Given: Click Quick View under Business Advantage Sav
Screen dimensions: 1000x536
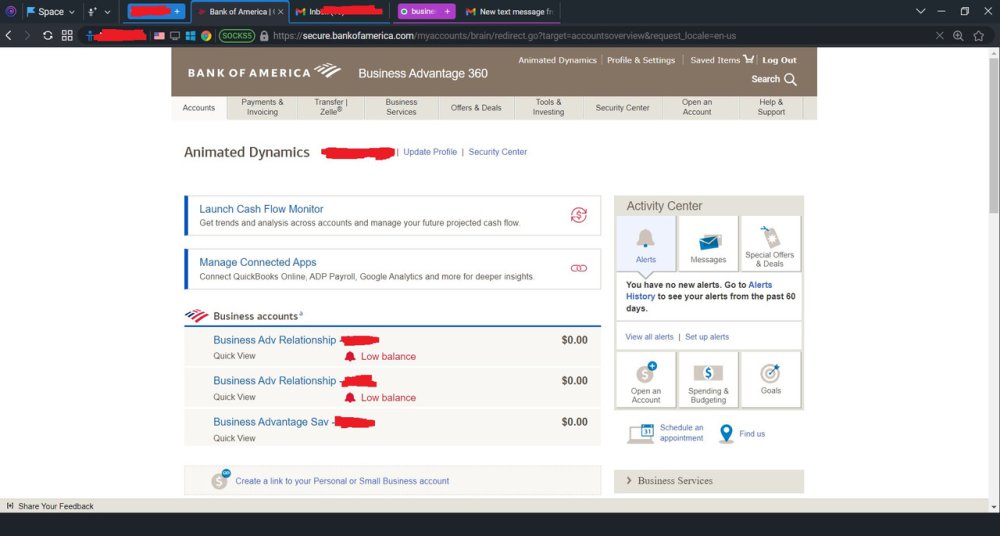Looking at the screenshot, I should click(234, 438).
